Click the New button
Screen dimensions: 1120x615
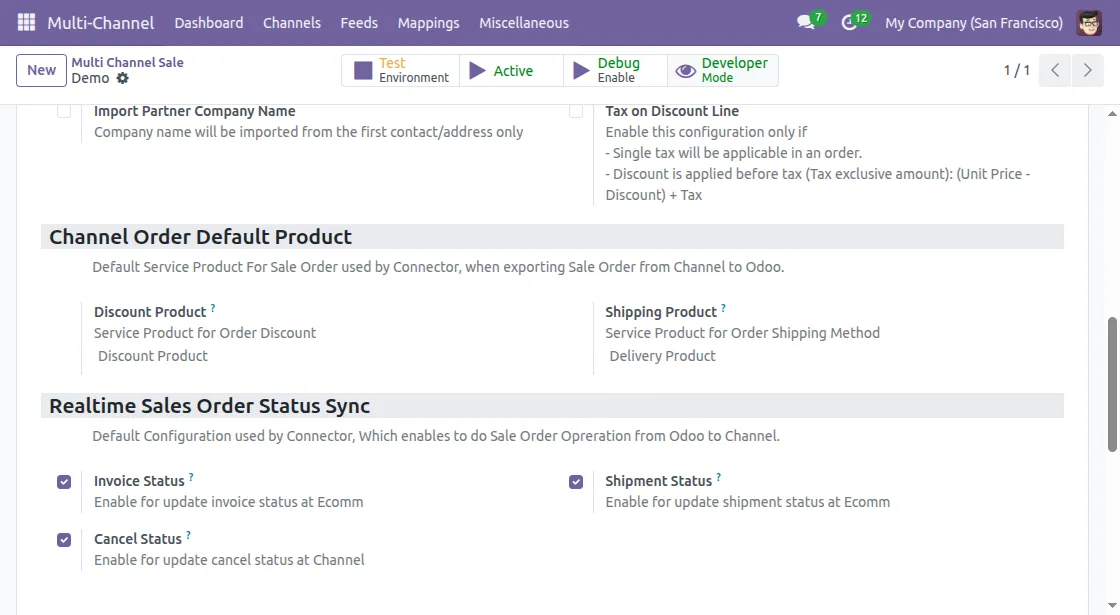tap(41, 70)
